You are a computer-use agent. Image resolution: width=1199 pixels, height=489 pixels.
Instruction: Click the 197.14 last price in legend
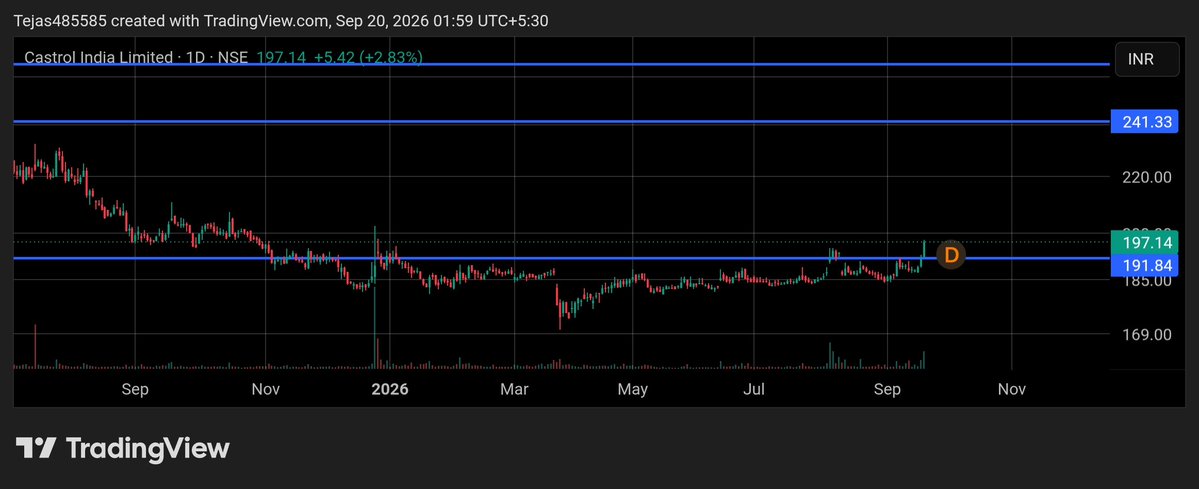pos(280,57)
